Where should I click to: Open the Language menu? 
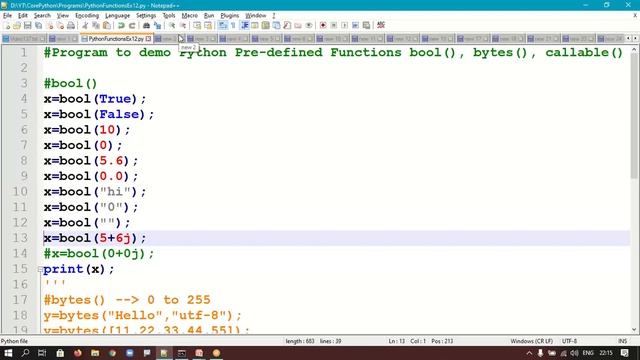point(117,16)
